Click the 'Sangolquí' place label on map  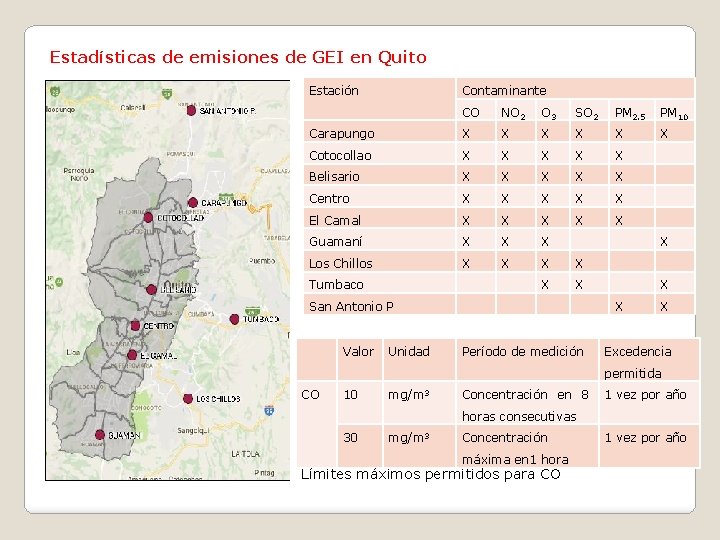point(193,431)
